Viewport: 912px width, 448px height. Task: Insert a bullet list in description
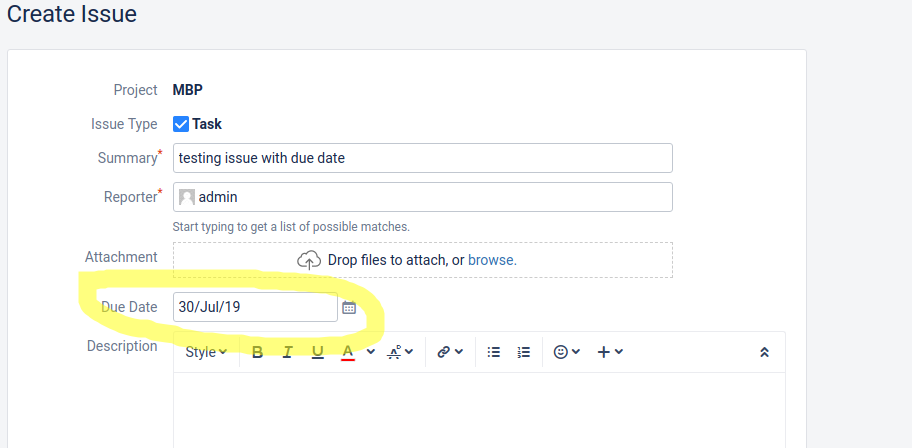[494, 352]
